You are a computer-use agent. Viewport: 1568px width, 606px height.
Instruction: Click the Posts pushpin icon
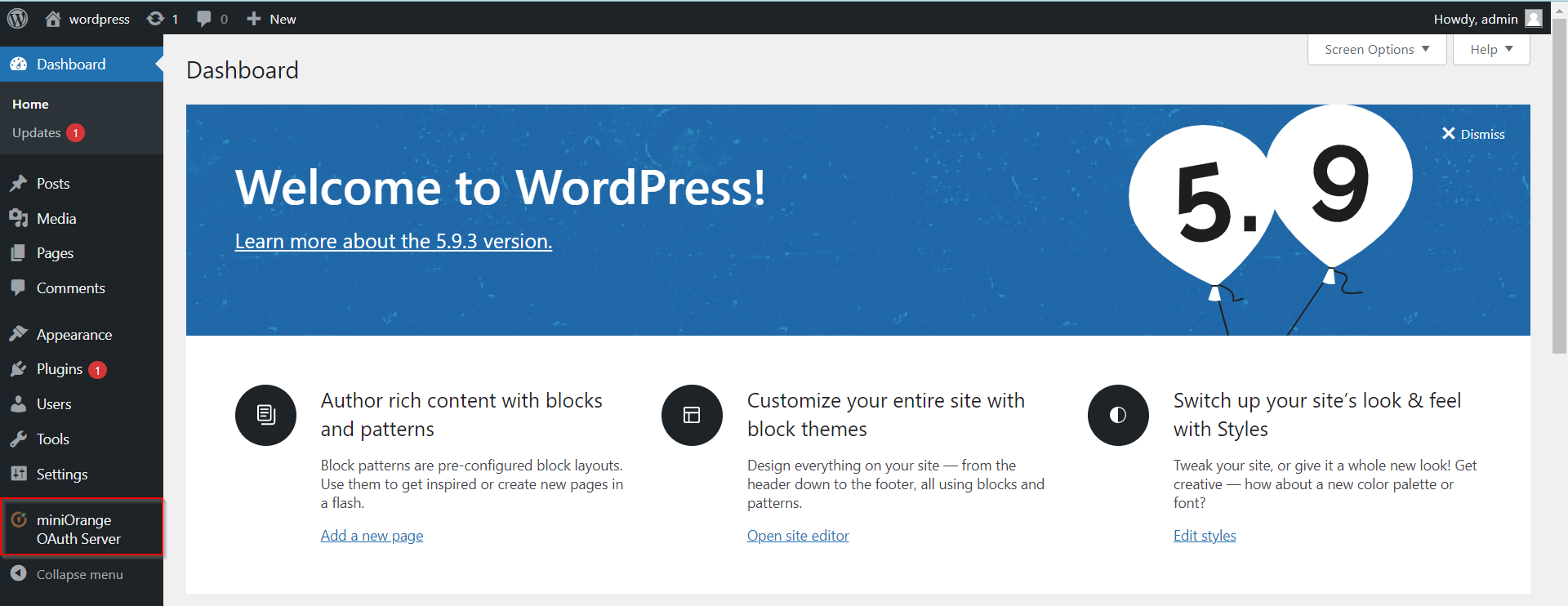tap(18, 183)
